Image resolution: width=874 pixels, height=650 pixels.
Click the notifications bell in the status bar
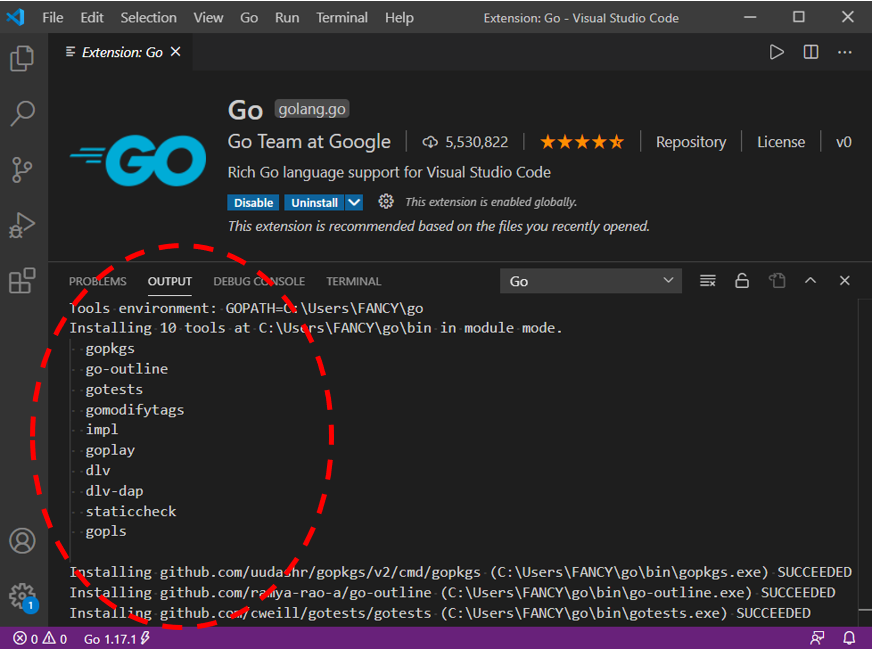pos(849,637)
